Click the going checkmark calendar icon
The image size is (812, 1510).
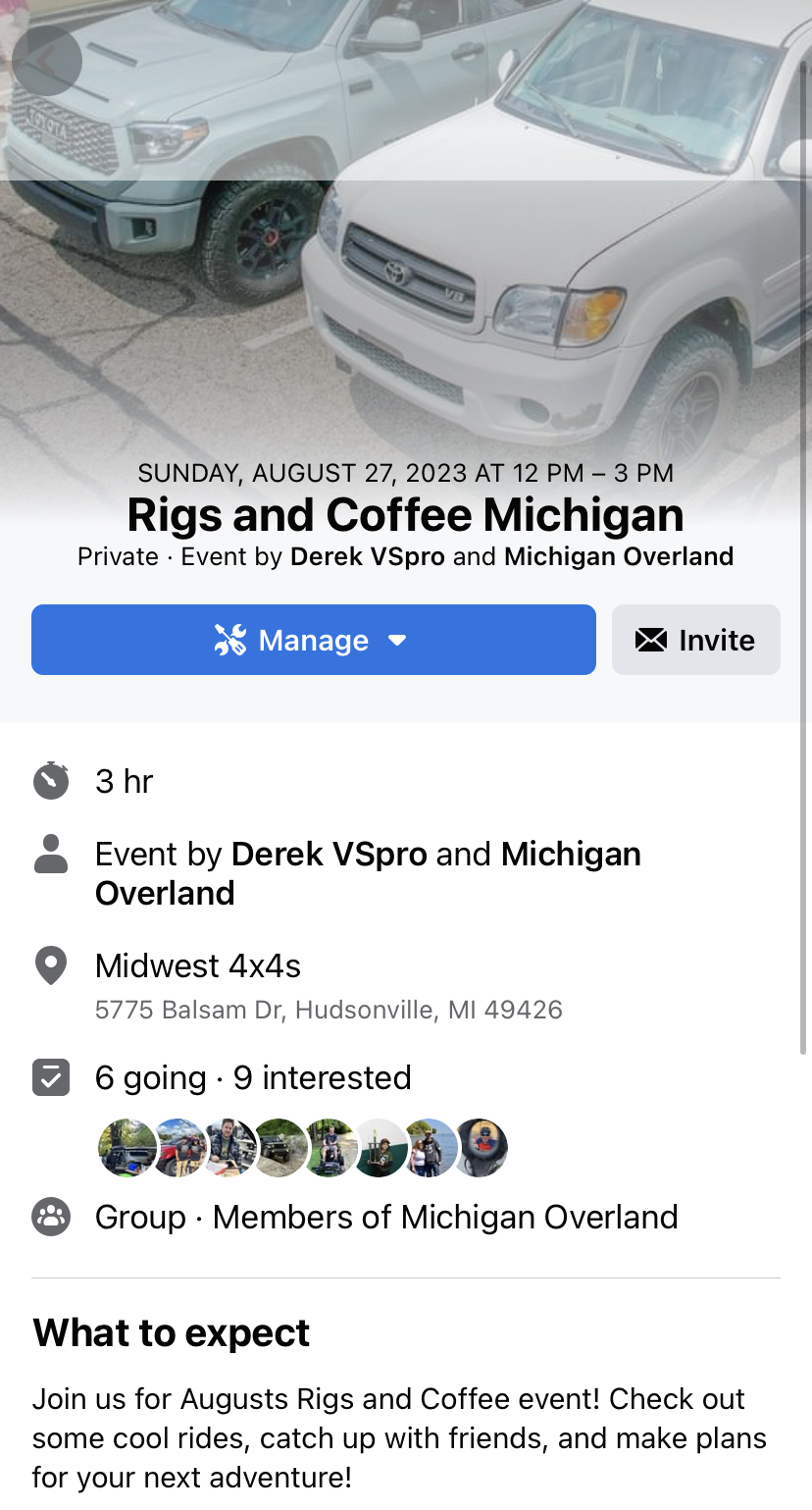pyautogui.click(x=51, y=1077)
